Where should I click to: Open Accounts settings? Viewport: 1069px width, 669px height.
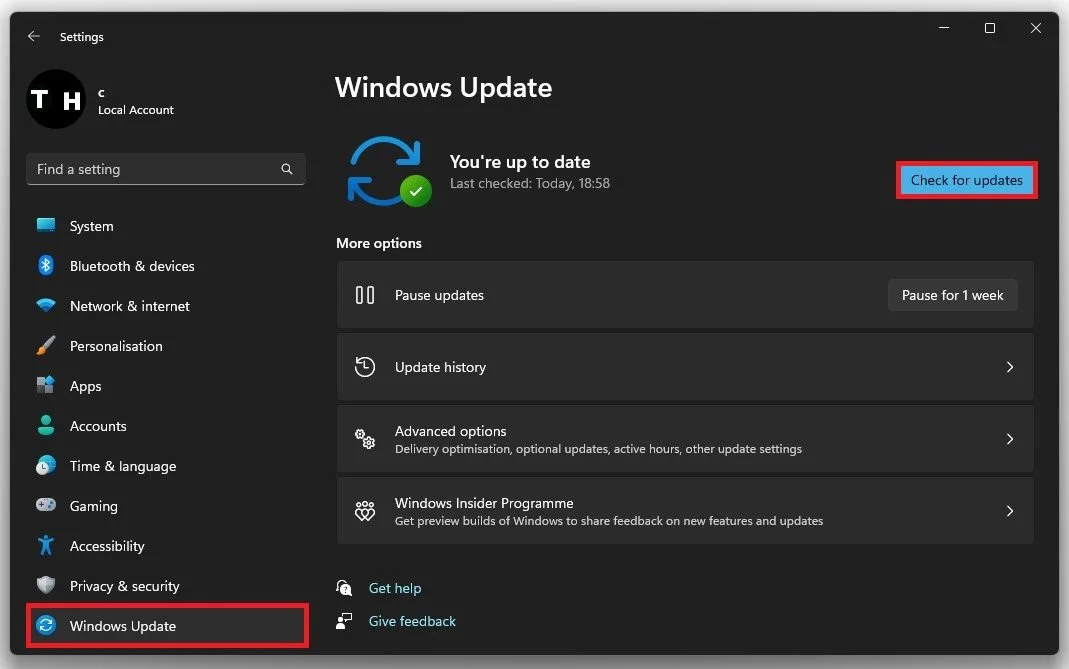166,426
